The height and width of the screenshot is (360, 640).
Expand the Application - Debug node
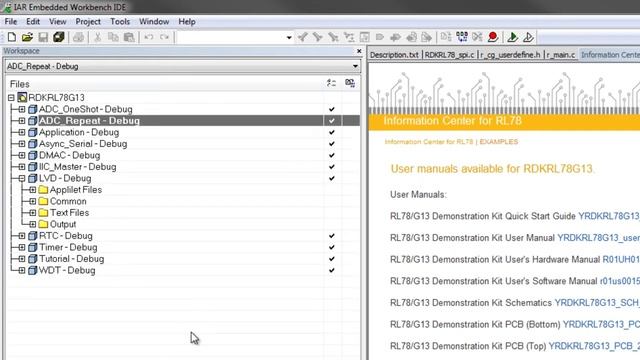click(22, 132)
